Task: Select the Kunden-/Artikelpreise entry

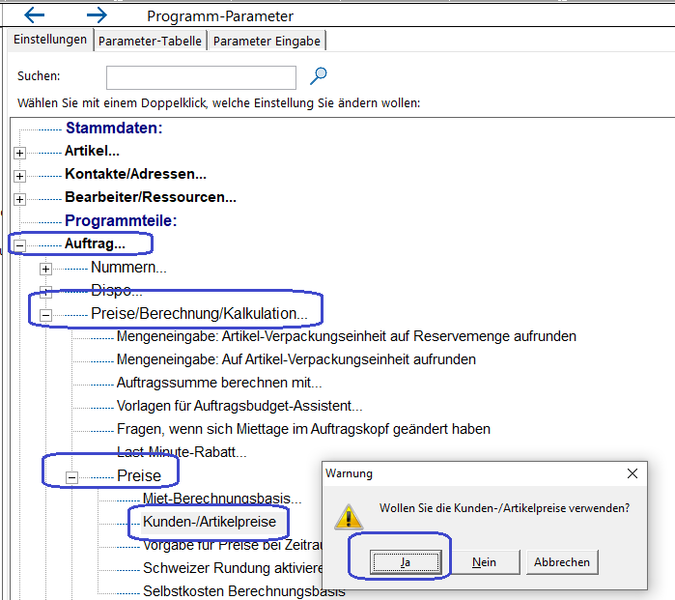Action: pos(210,522)
